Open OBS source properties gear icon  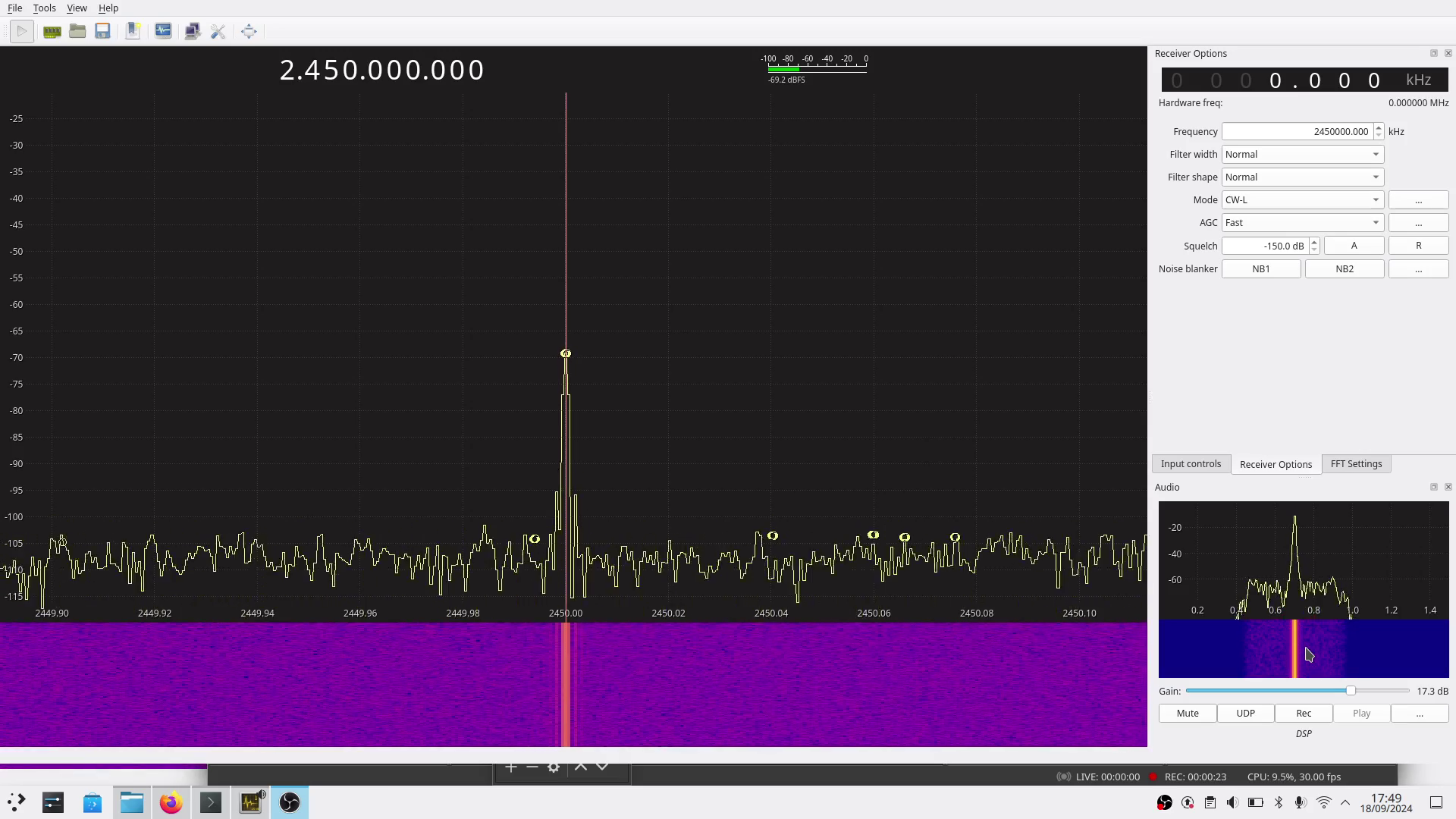[554, 767]
